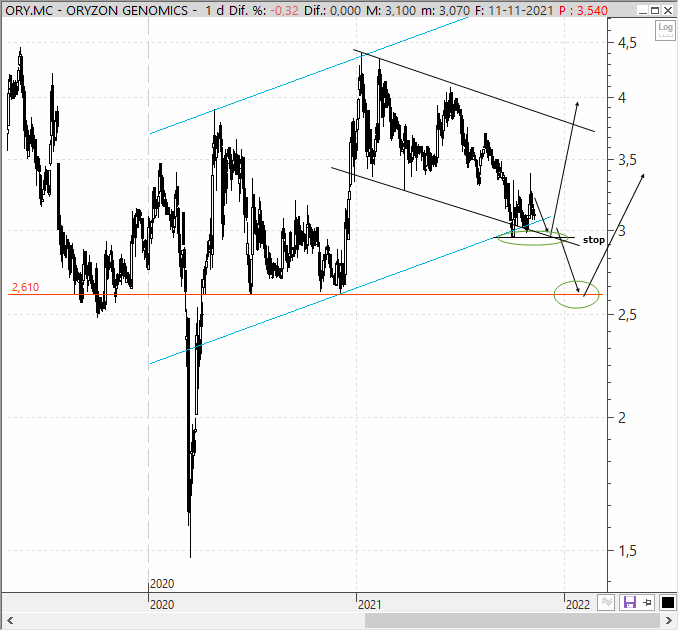Maximize the ORY.MC chart window

[655, 10]
